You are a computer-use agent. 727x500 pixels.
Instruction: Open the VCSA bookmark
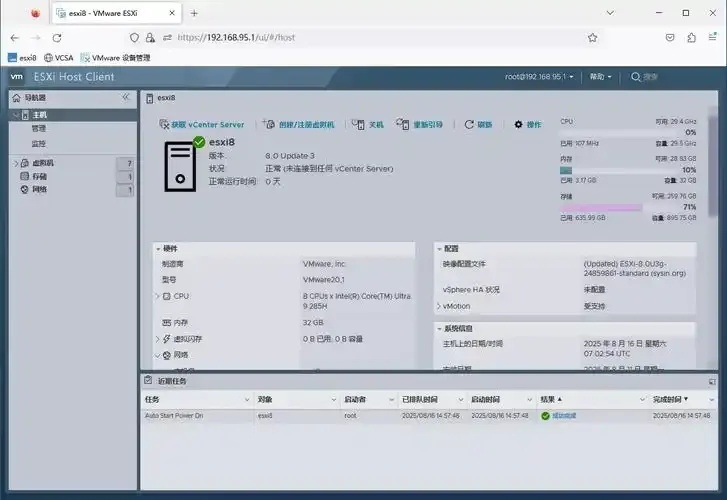58,58
